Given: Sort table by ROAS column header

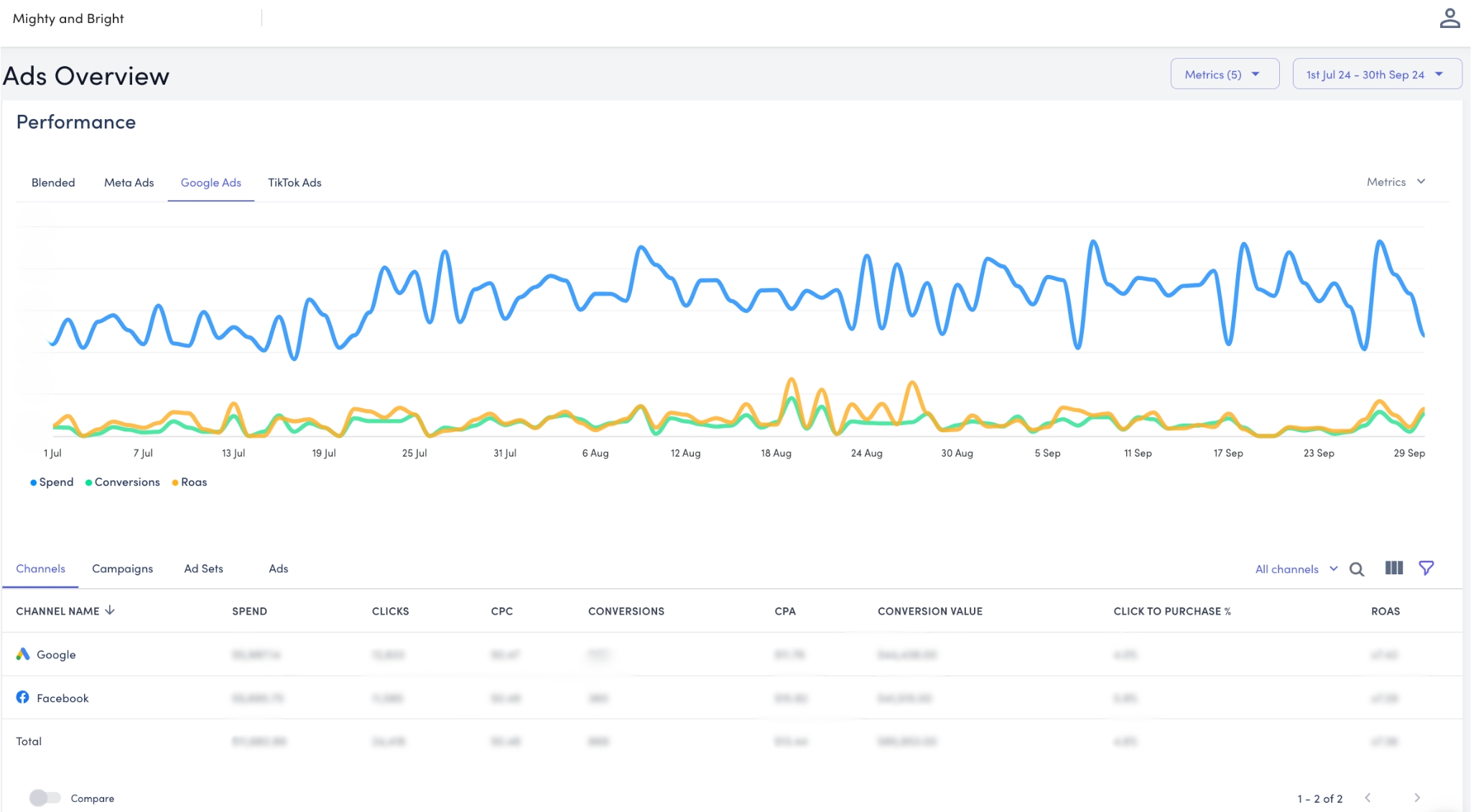Looking at the screenshot, I should point(1385,611).
